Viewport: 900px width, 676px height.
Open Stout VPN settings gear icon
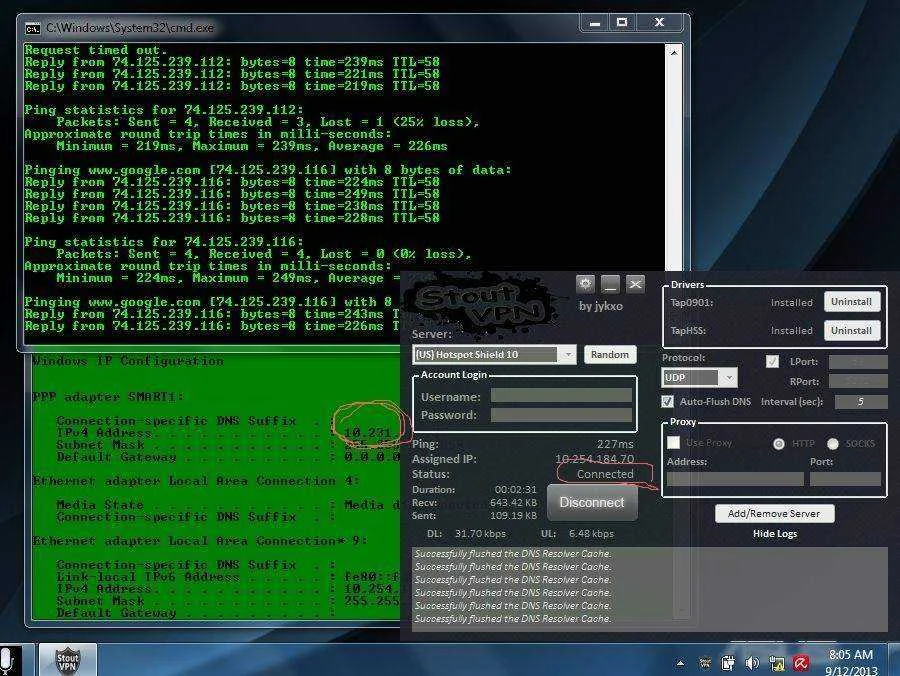click(585, 283)
